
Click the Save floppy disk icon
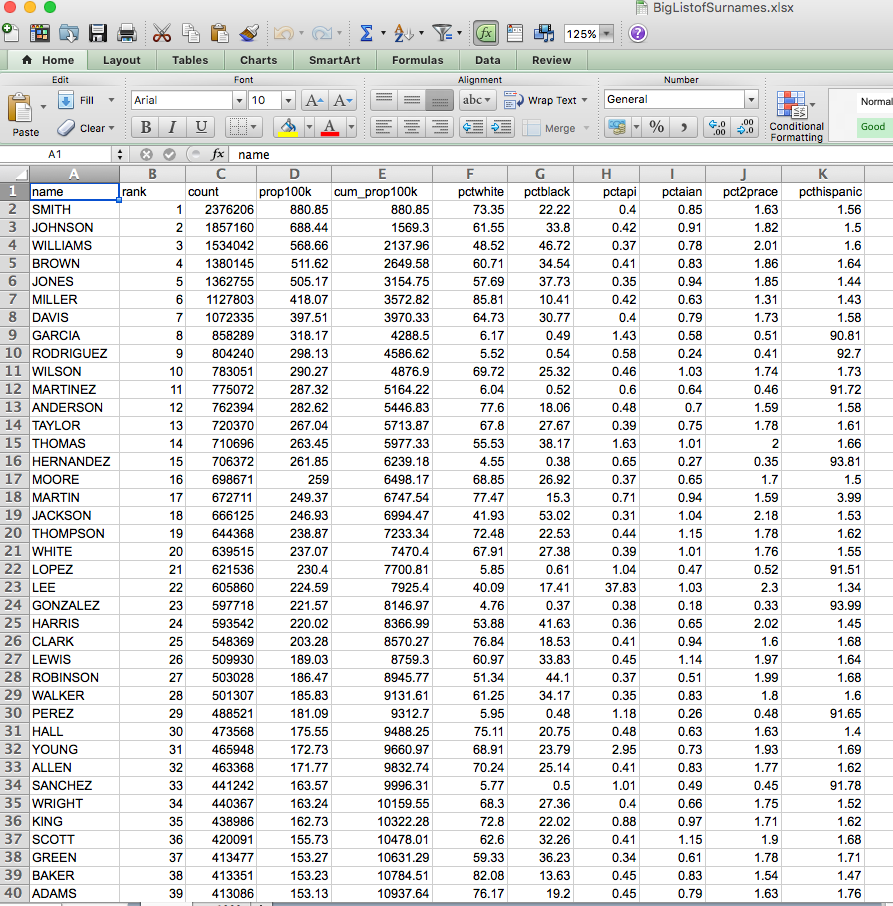tap(98, 34)
